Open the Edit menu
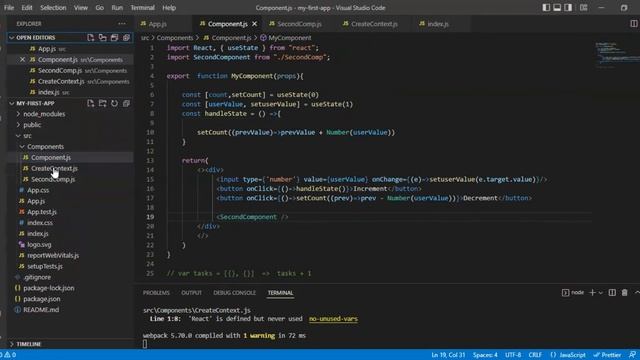The image size is (640, 360). 27,8
